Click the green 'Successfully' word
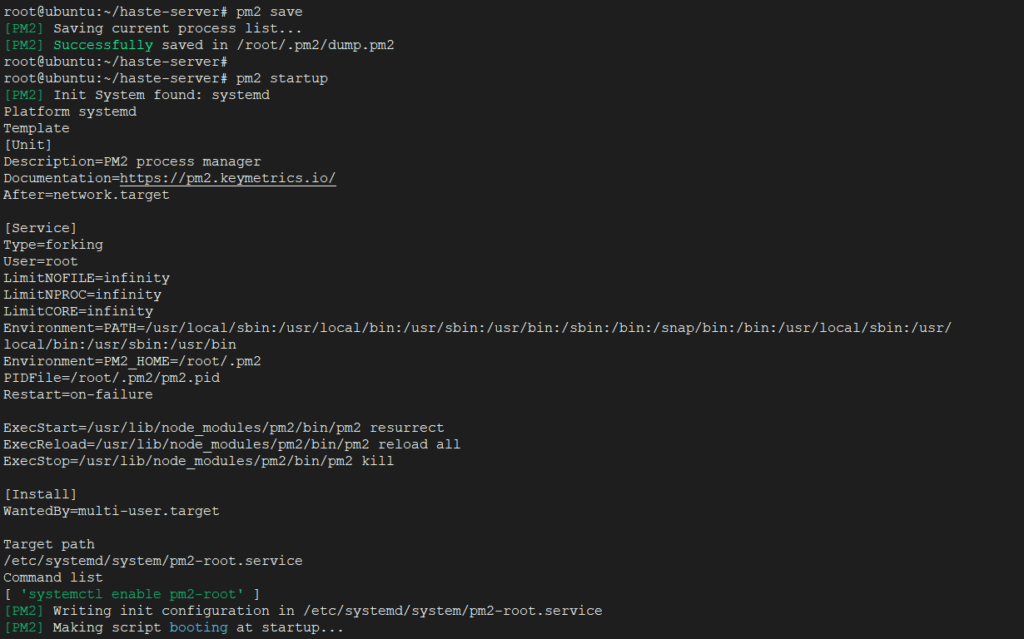Screen dimensions: 1024x639 (103, 45)
